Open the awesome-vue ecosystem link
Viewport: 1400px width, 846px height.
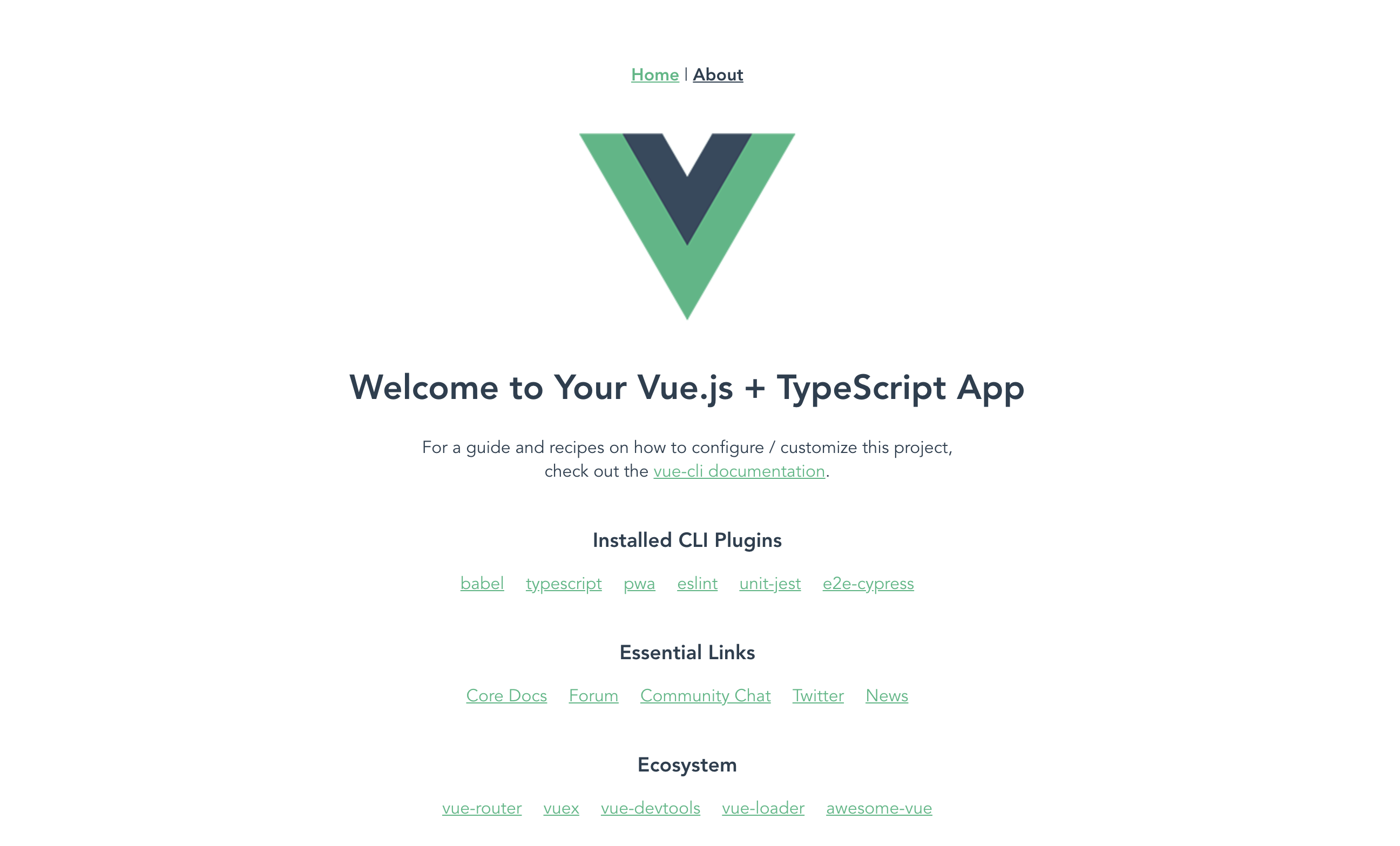click(878, 807)
